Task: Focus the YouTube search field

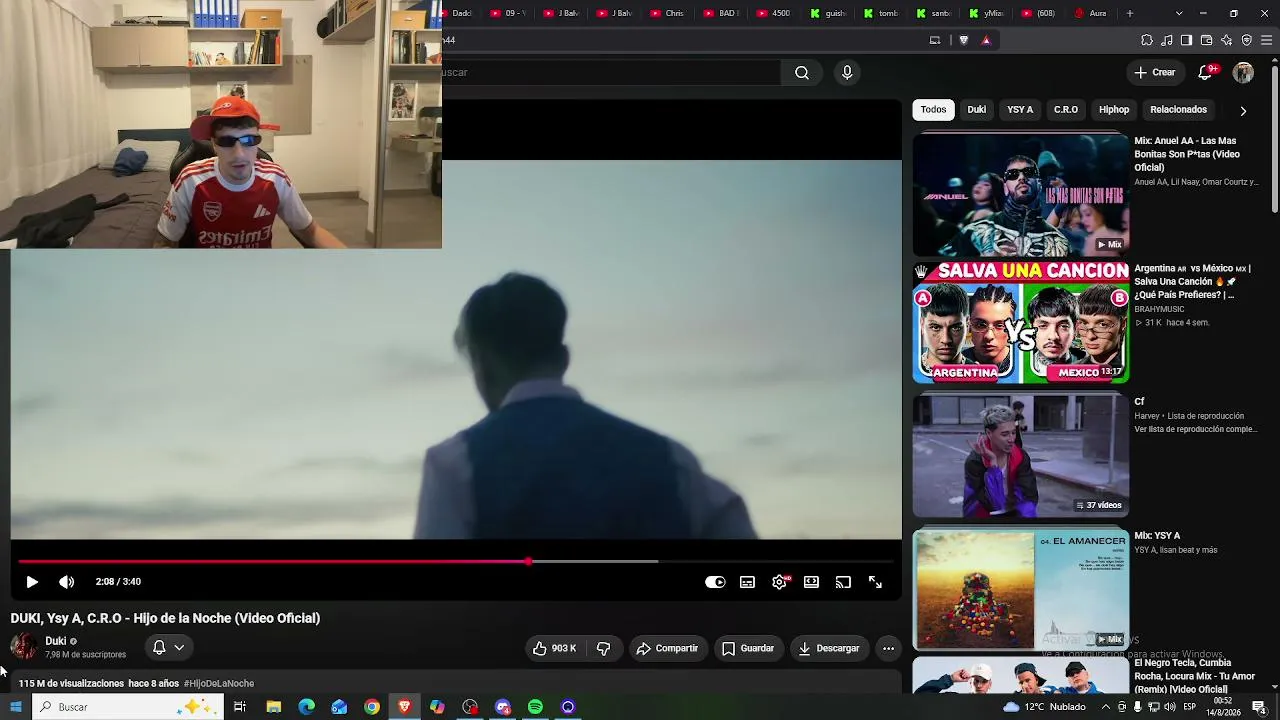Action: coord(611,72)
